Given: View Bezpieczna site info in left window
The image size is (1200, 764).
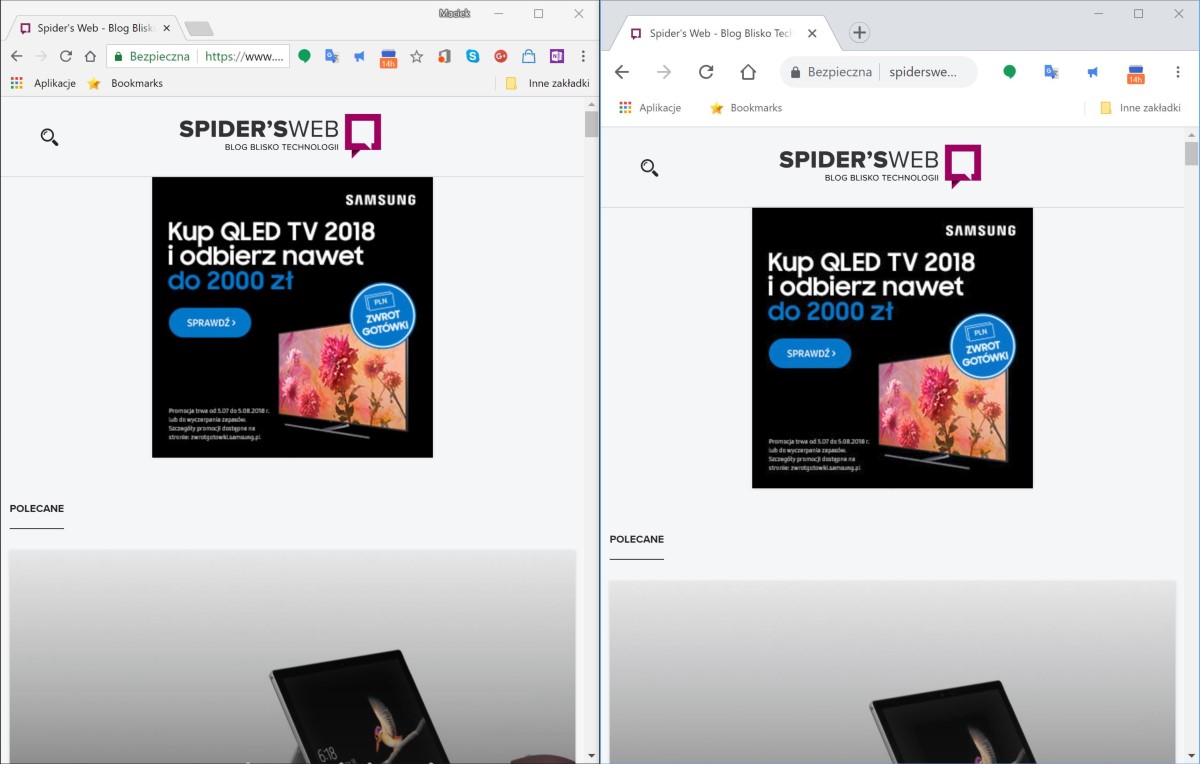Looking at the screenshot, I should 151,56.
